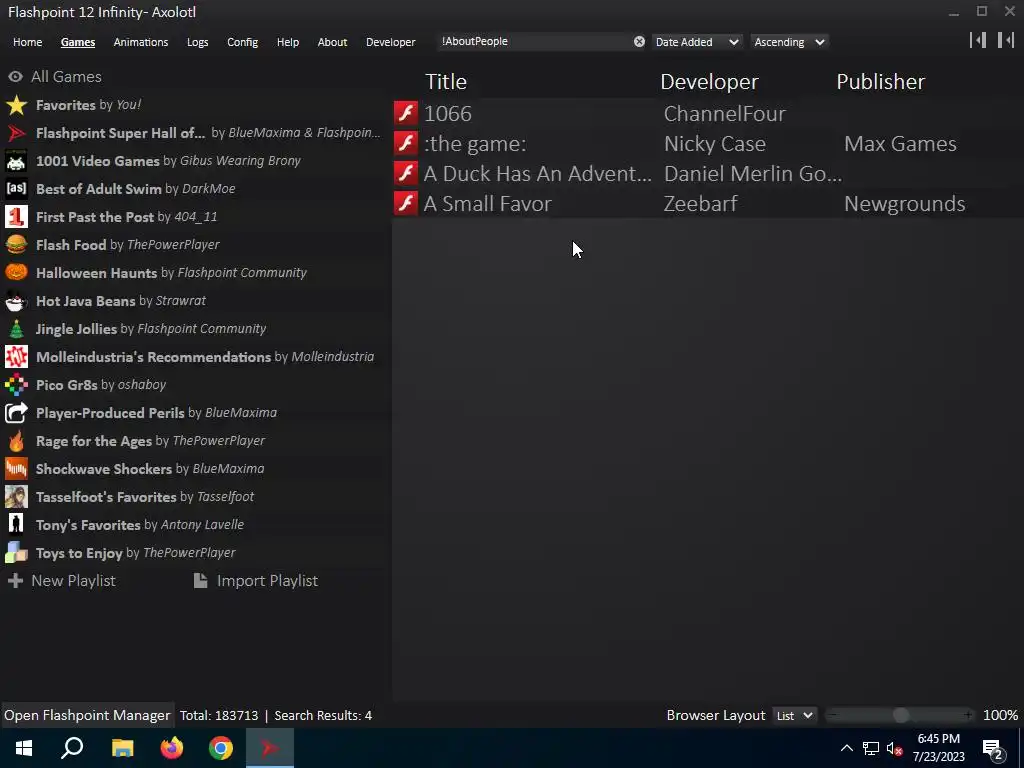This screenshot has width=1024, height=768.
Task: Click the Pico Gr8s playlist icon
Action: tap(16, 385)
